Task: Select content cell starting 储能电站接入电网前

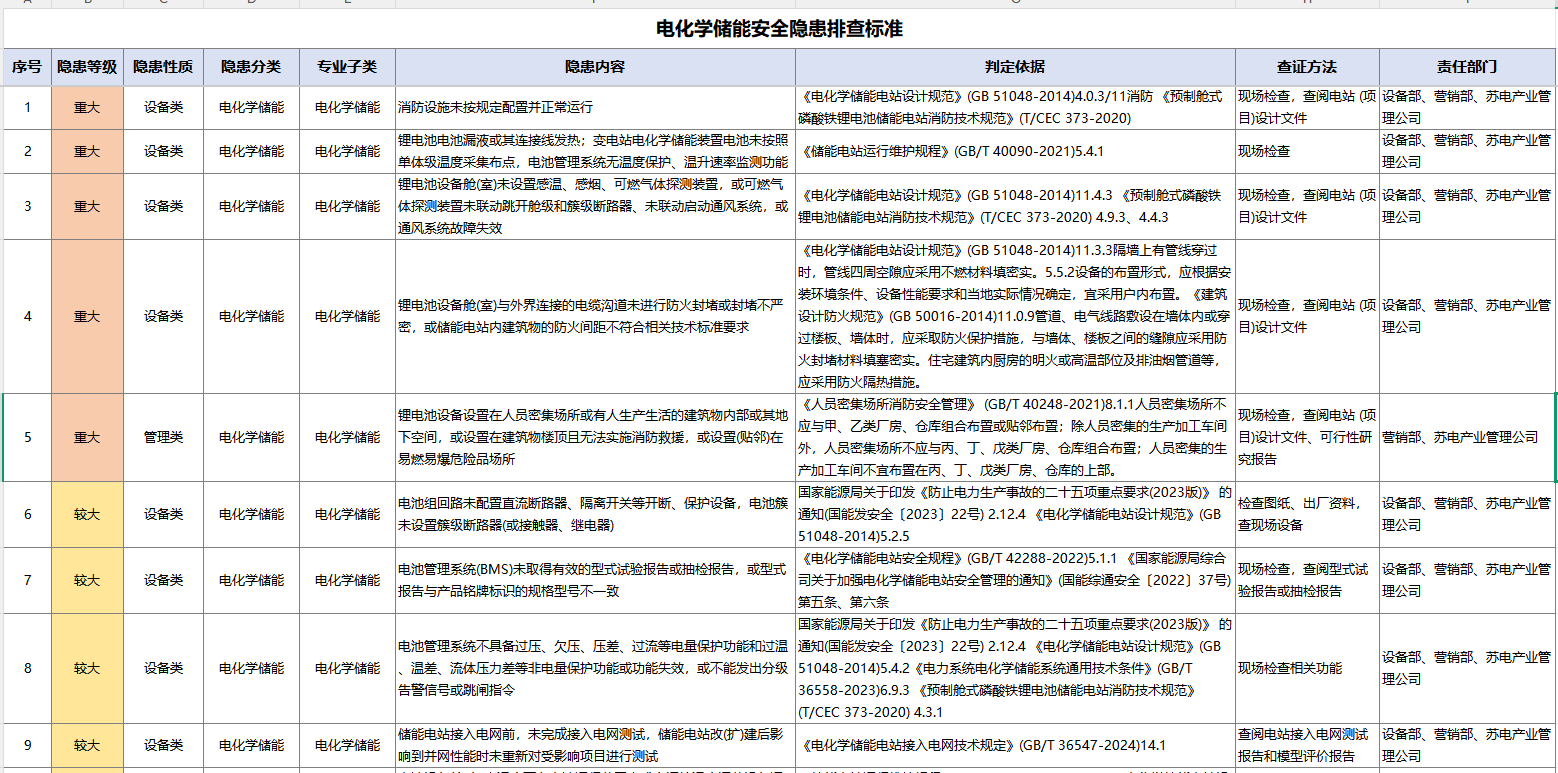Action: [595, 745]
